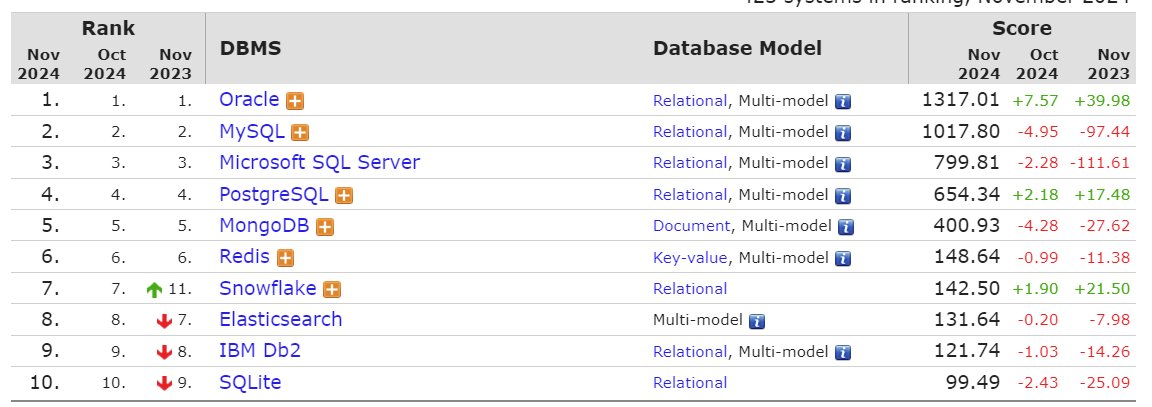Click the orange plus icon next to Oracle
Screen dimensions: 1152x407
click(295, 101)
